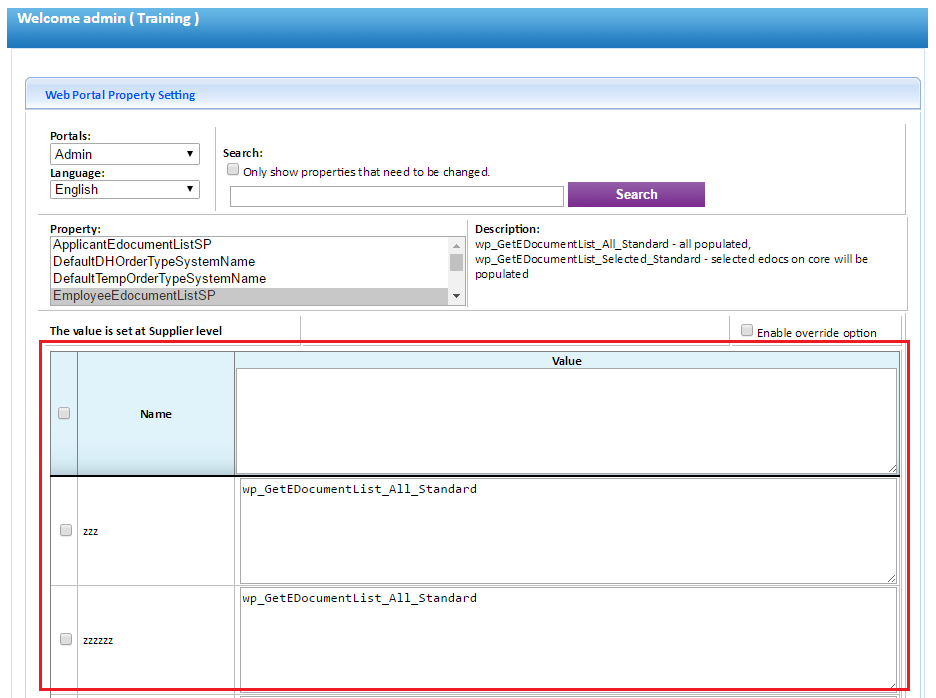Click the Property list scrollbar thumb
This screenshot has height=698, width=936.
[457, 262]
